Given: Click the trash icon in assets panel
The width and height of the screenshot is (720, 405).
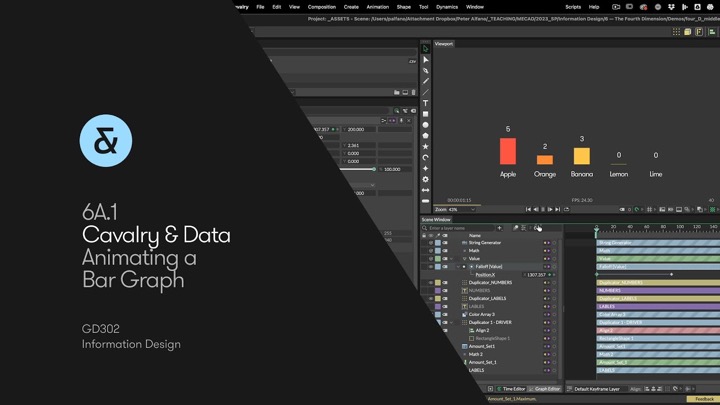Looking at the screenshot, I should pyautogui.click(x=413, y=92).
